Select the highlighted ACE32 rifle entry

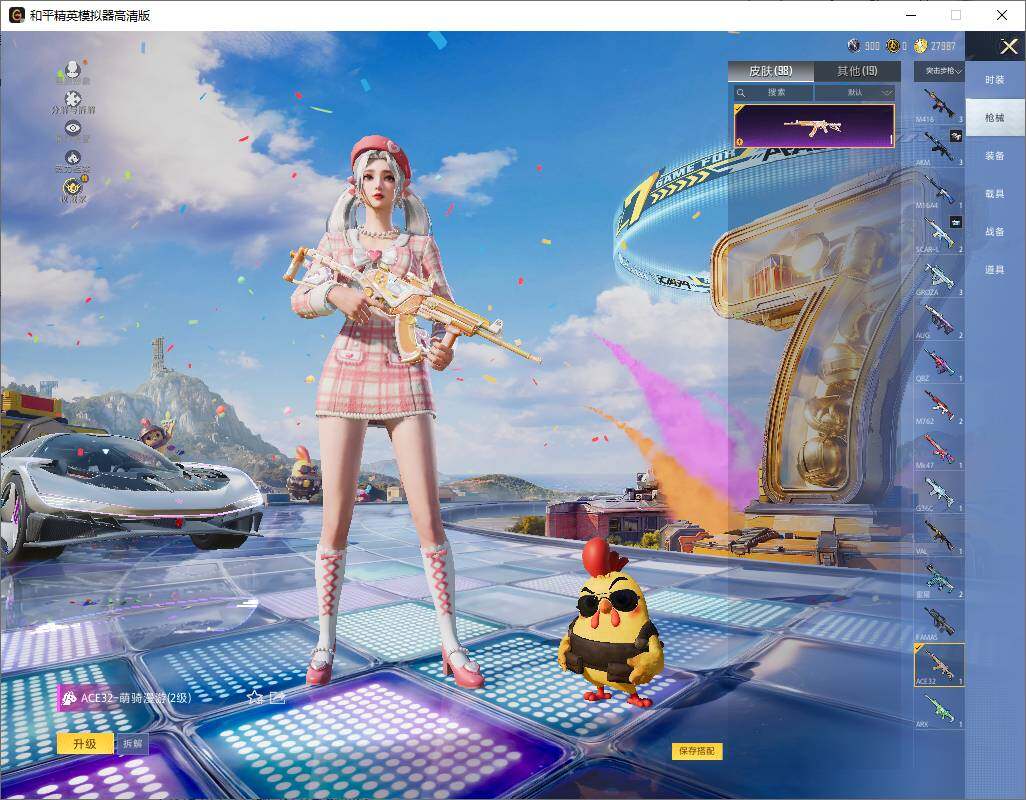[x=939, y=665]
